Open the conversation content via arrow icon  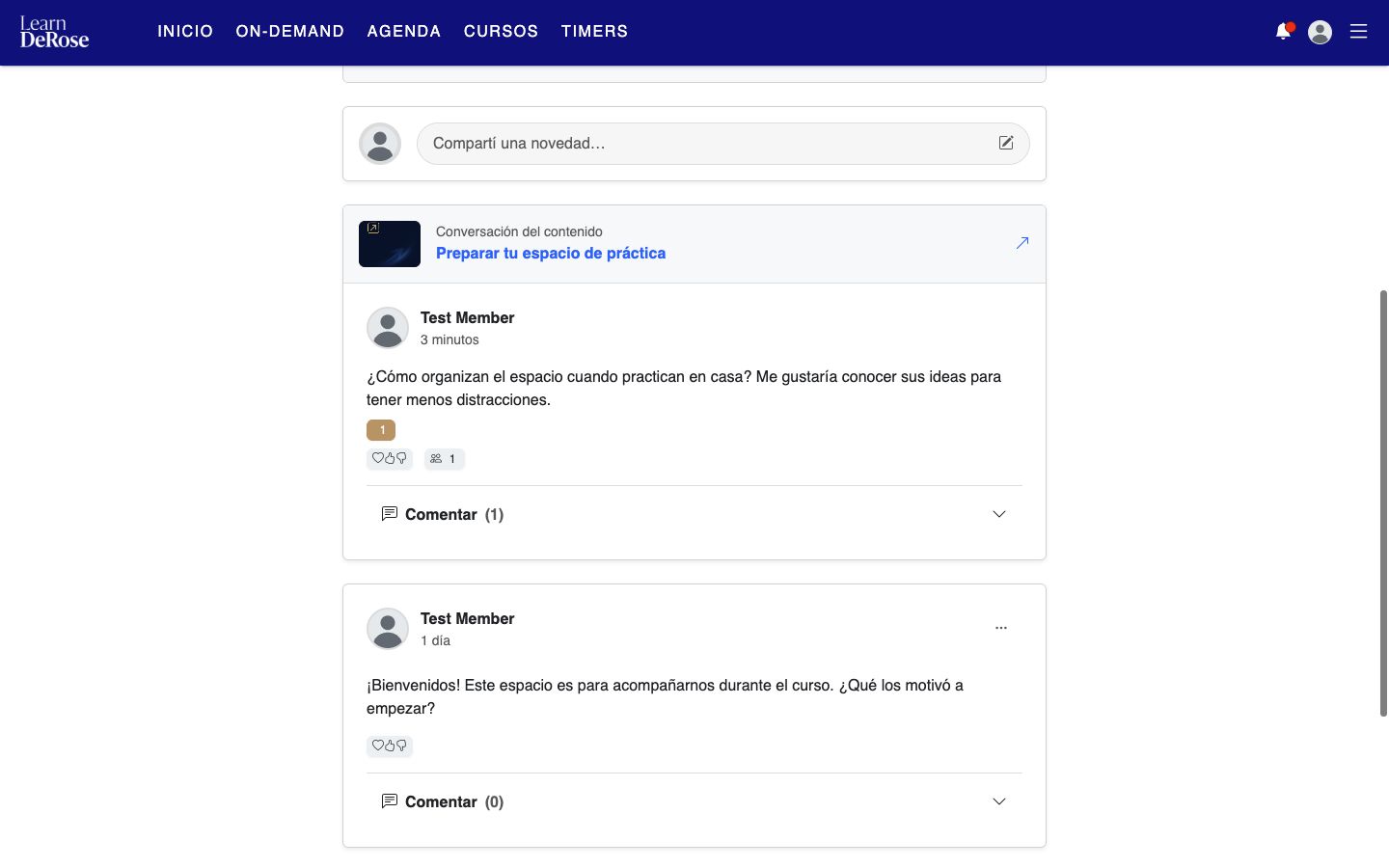[x=1022, y=243]
